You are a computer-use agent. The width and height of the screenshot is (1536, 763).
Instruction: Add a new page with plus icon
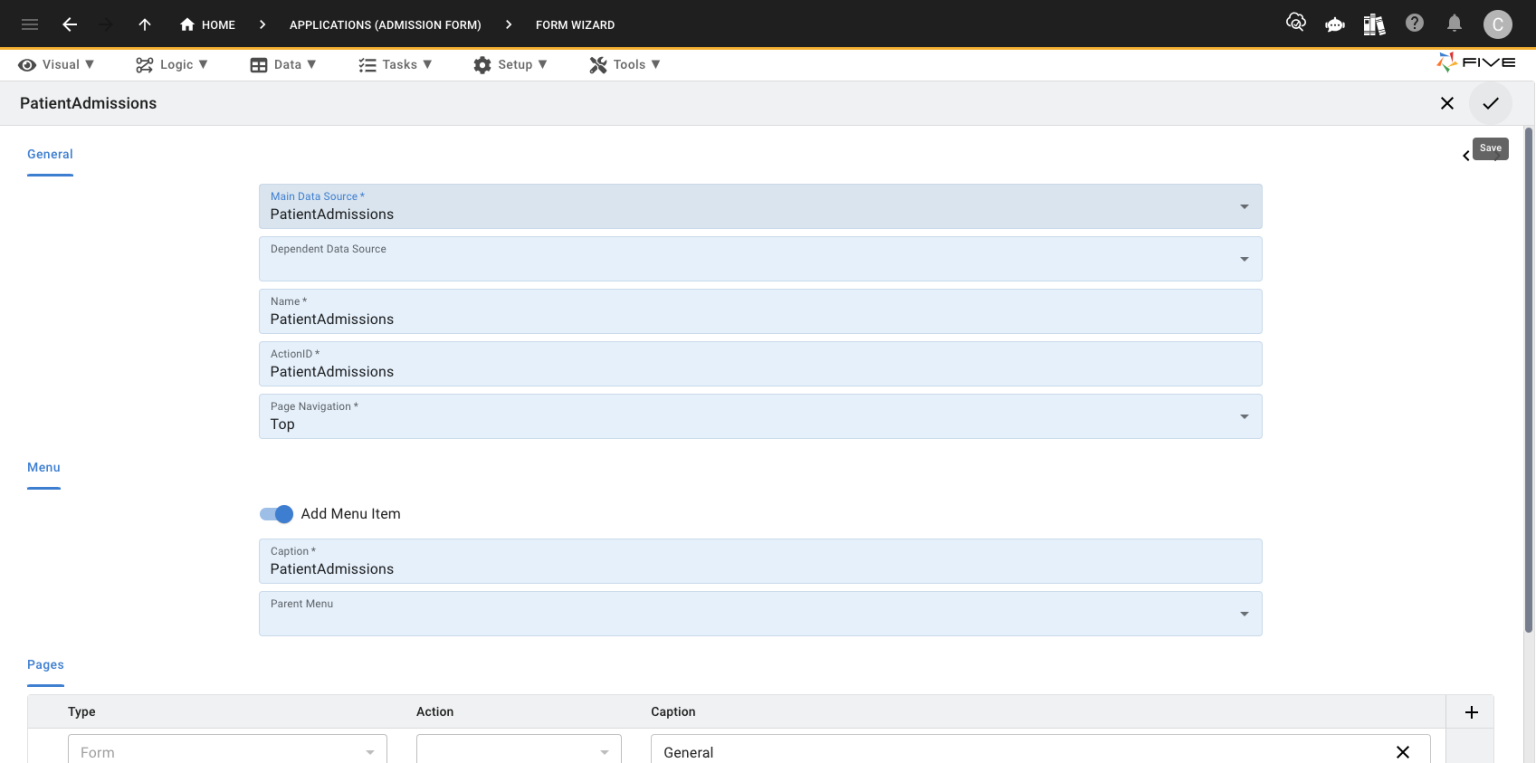[1470, 712]
